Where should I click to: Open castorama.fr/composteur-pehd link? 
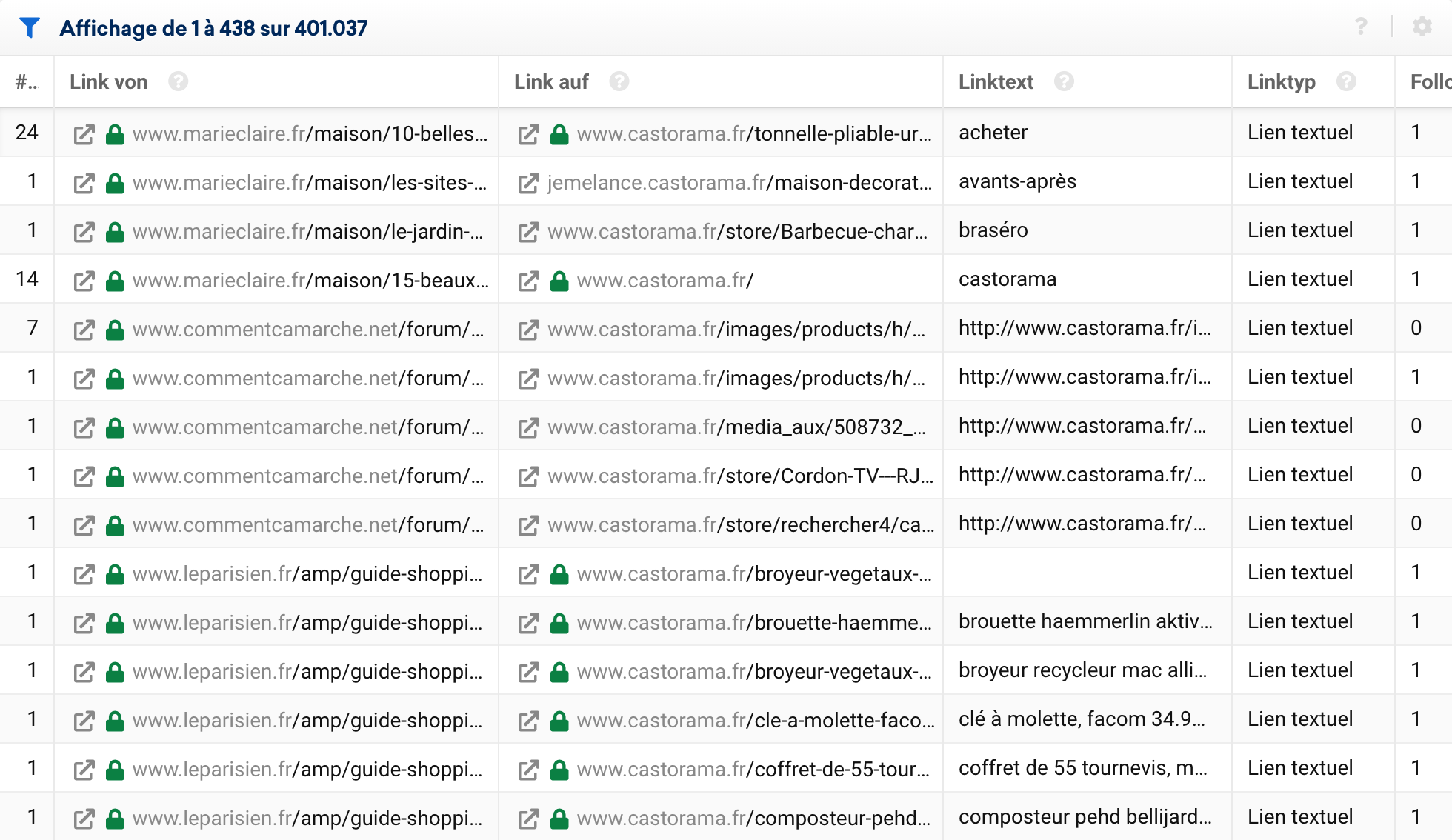point(754,819)
